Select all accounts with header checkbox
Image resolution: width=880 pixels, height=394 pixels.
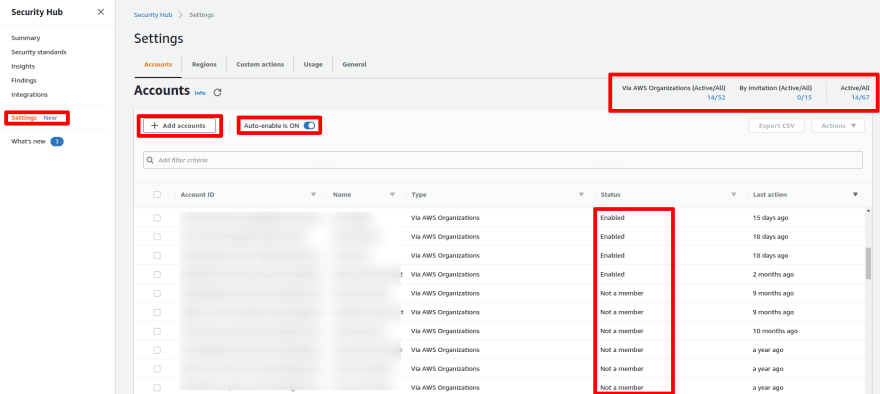(157, 195)
